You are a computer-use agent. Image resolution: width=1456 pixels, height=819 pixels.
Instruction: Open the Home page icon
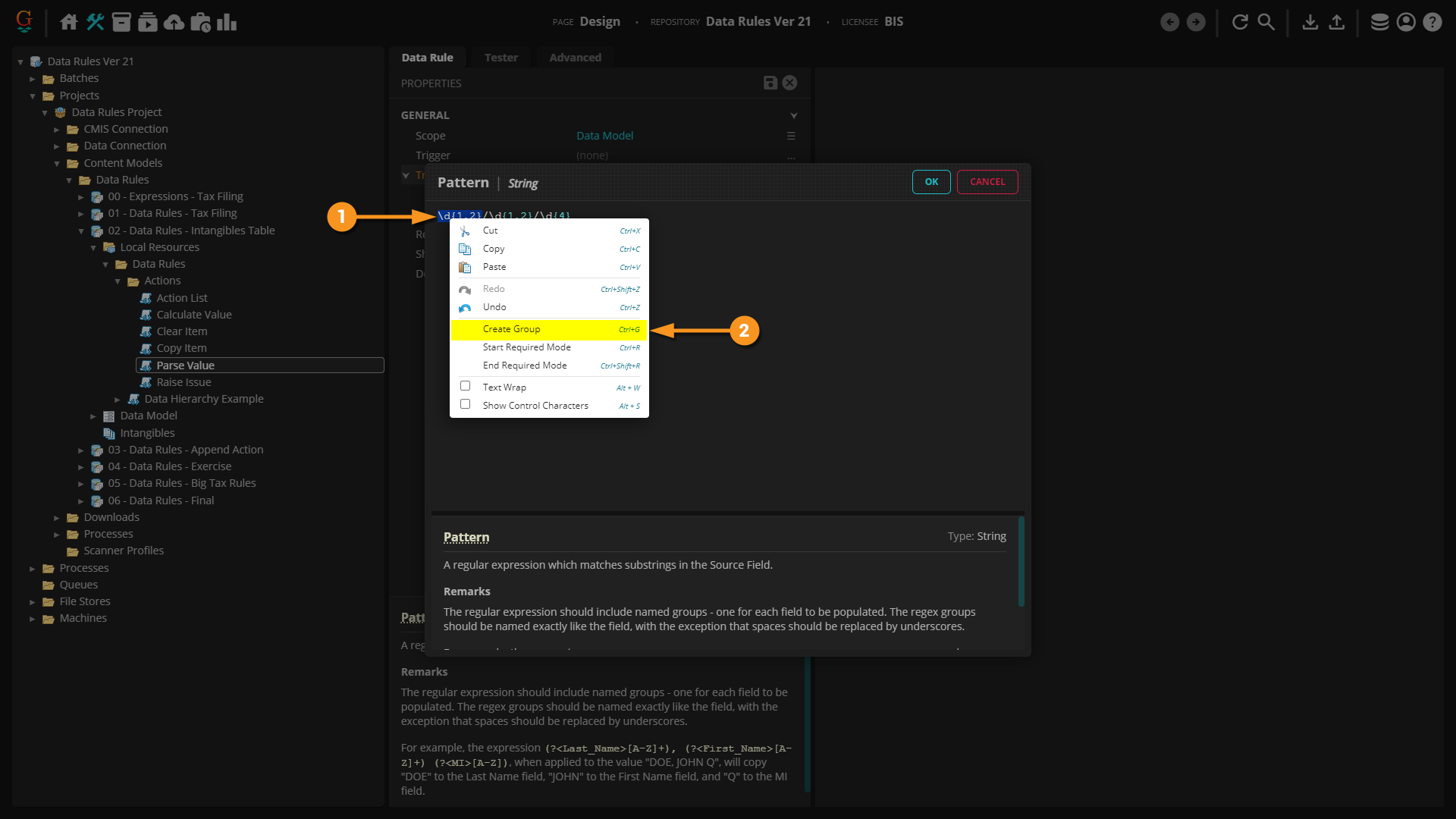[68, 22]
